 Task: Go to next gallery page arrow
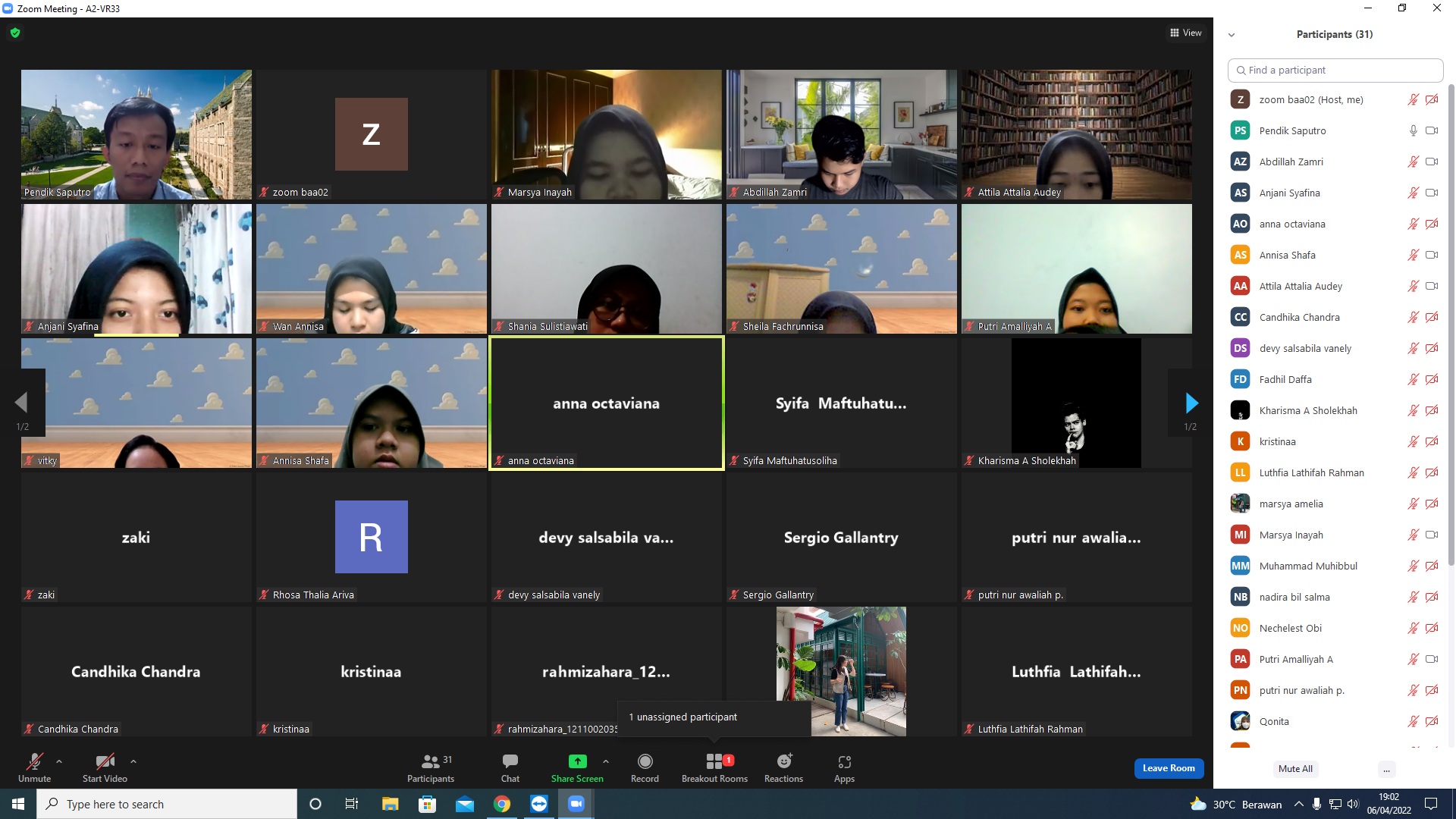pyautogui.click(x=1191, y=403)
